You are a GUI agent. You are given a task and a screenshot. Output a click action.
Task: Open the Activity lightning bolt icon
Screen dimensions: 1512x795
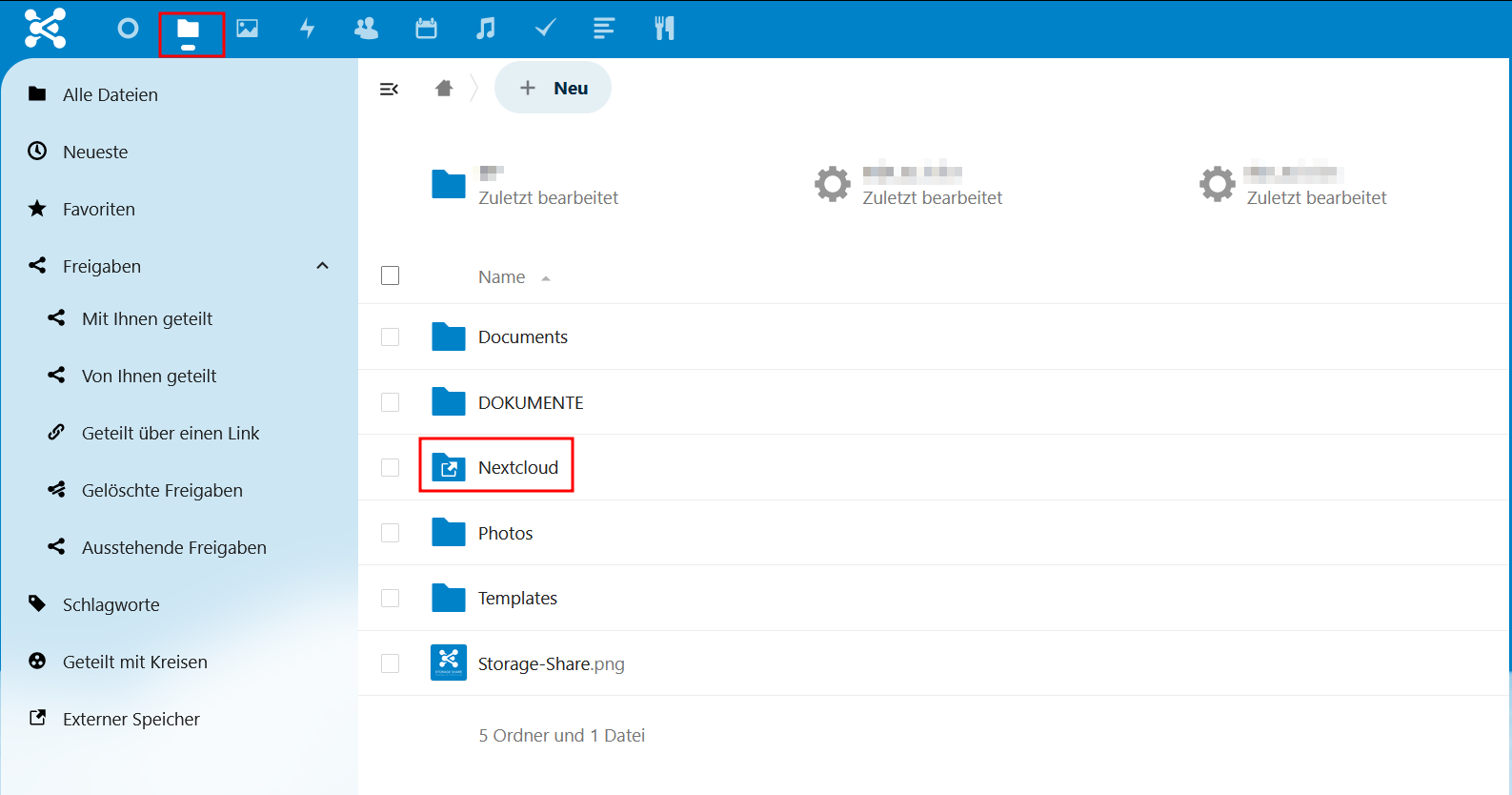[x=307, y=29]
